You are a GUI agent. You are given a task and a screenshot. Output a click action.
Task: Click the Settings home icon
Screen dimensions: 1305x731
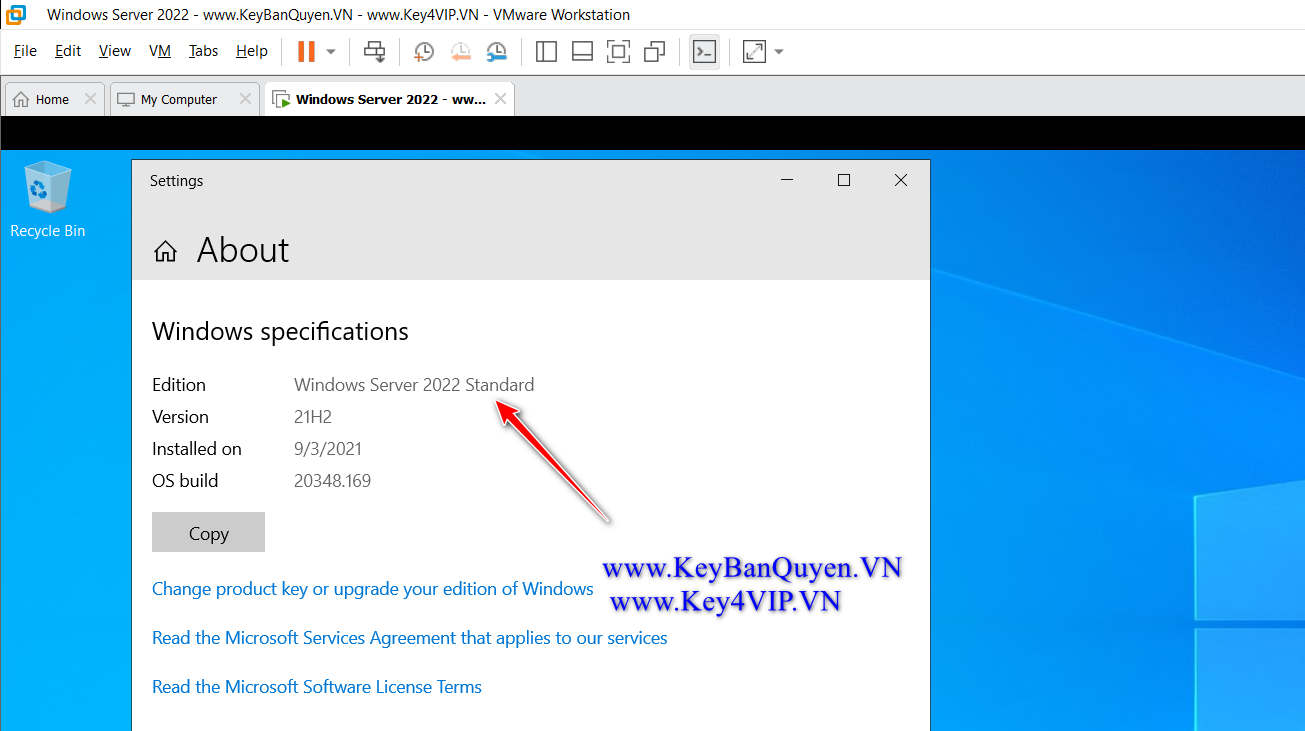point(165,251)
